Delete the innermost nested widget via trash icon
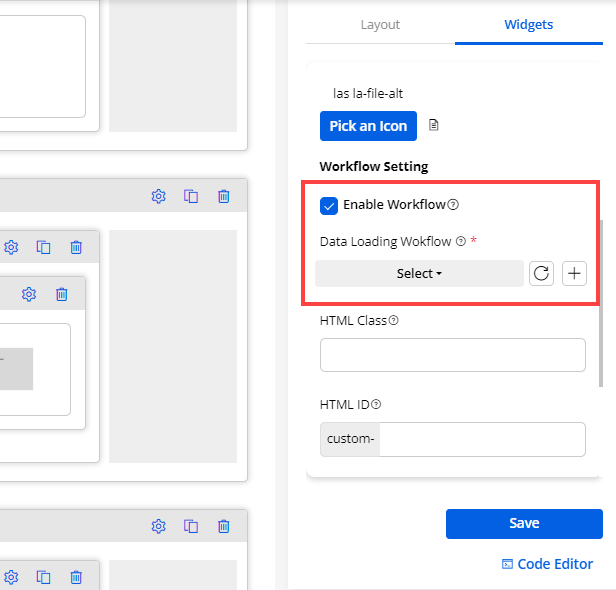Screen dimensions: 616x590 coord(62,294)
